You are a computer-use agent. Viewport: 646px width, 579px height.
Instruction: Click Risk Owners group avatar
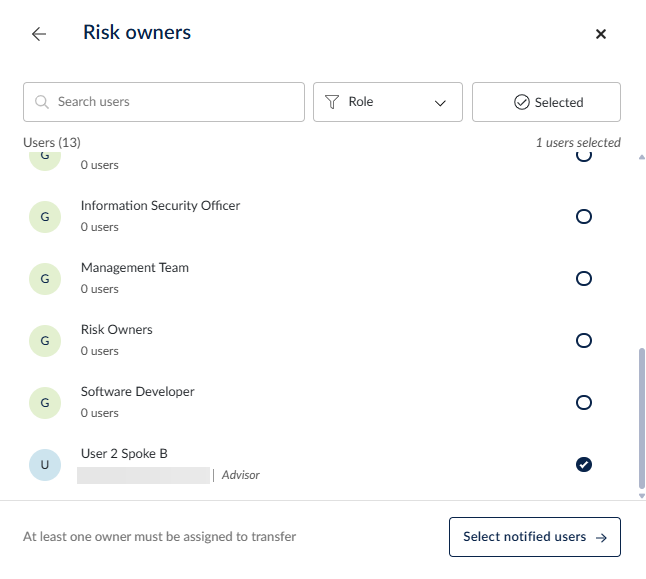click(44, 340)
